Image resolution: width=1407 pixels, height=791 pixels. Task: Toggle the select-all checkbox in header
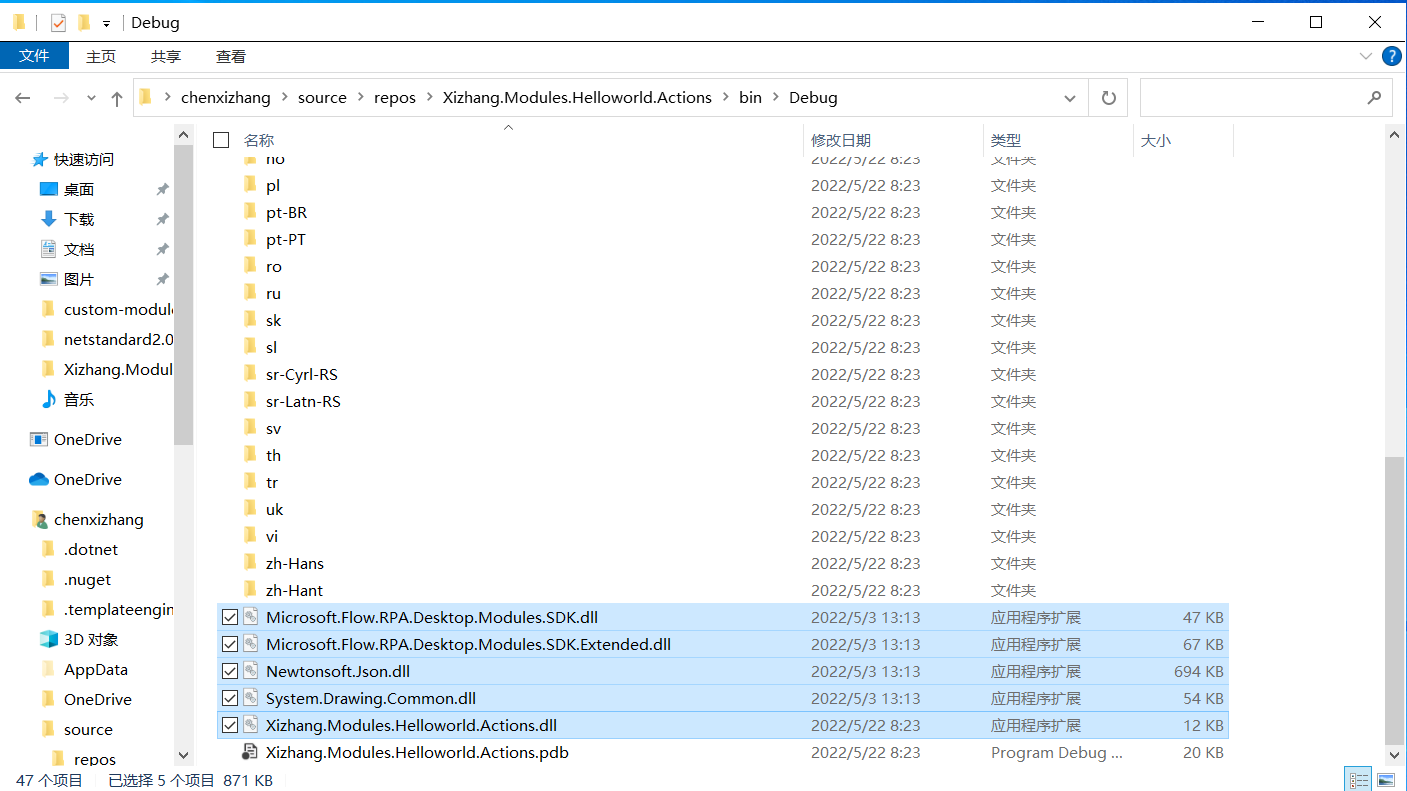pyautogui.click(x=221, y=140)
